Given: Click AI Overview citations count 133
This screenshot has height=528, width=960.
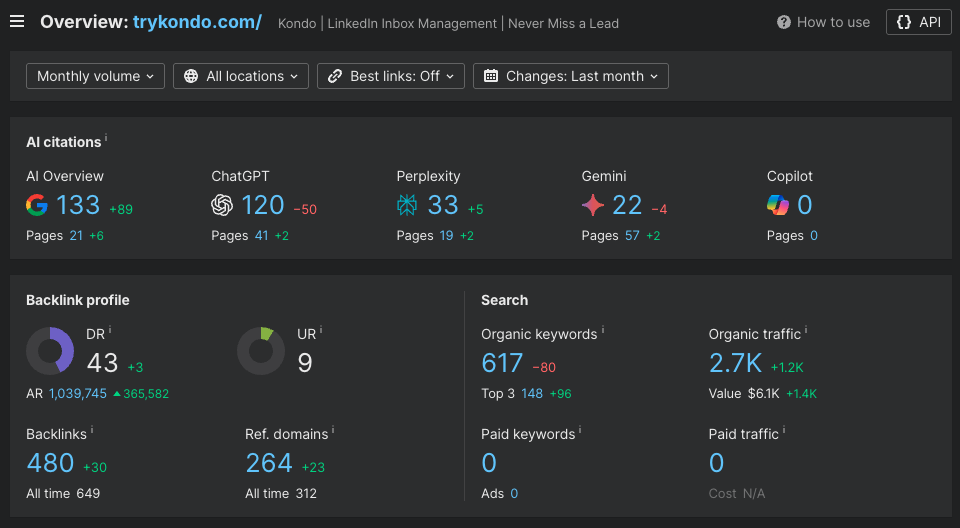Looking at the screenshot, I should click(78, 205).
